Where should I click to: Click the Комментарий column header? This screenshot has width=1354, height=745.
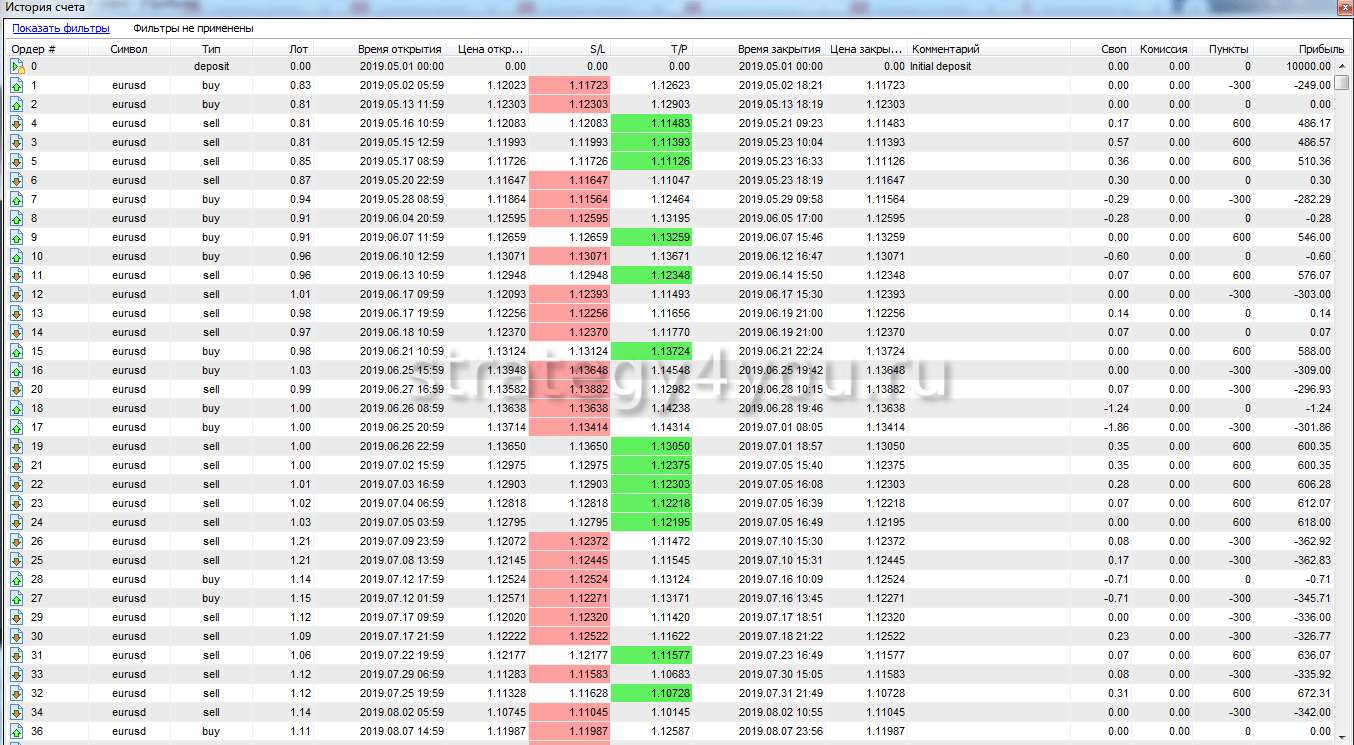[946, 49]
